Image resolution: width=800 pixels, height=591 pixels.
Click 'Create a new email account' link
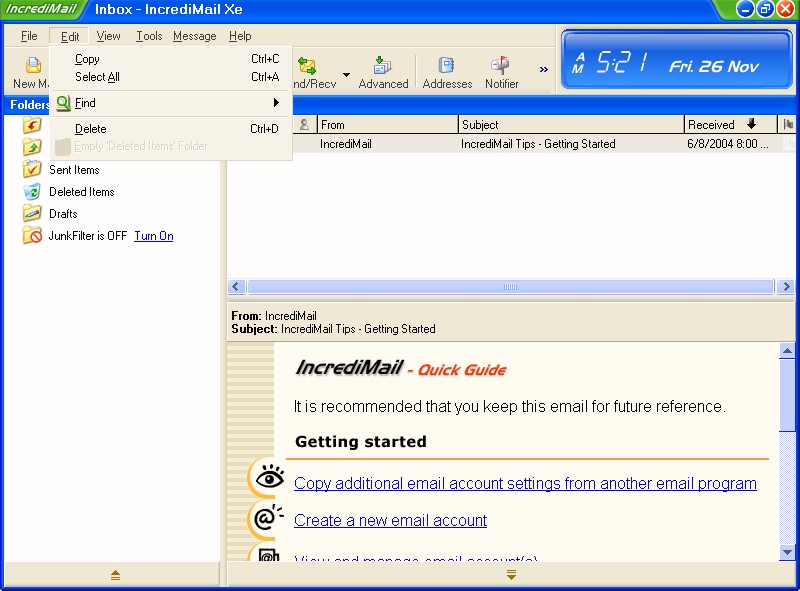[390, 520]
